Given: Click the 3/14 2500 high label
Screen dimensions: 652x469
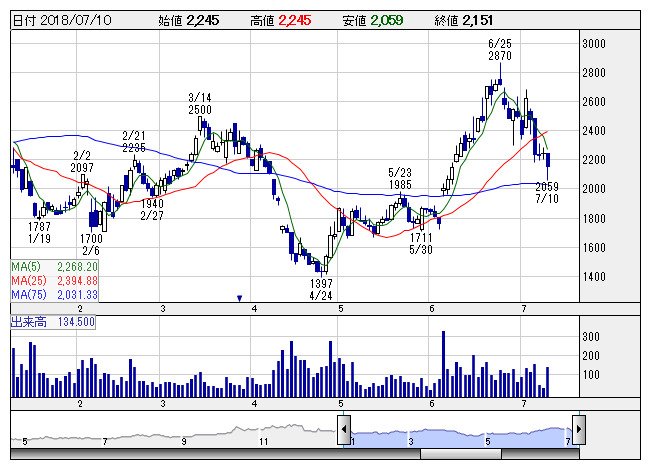Looking at the screenshot, I should tap(199, 103).
